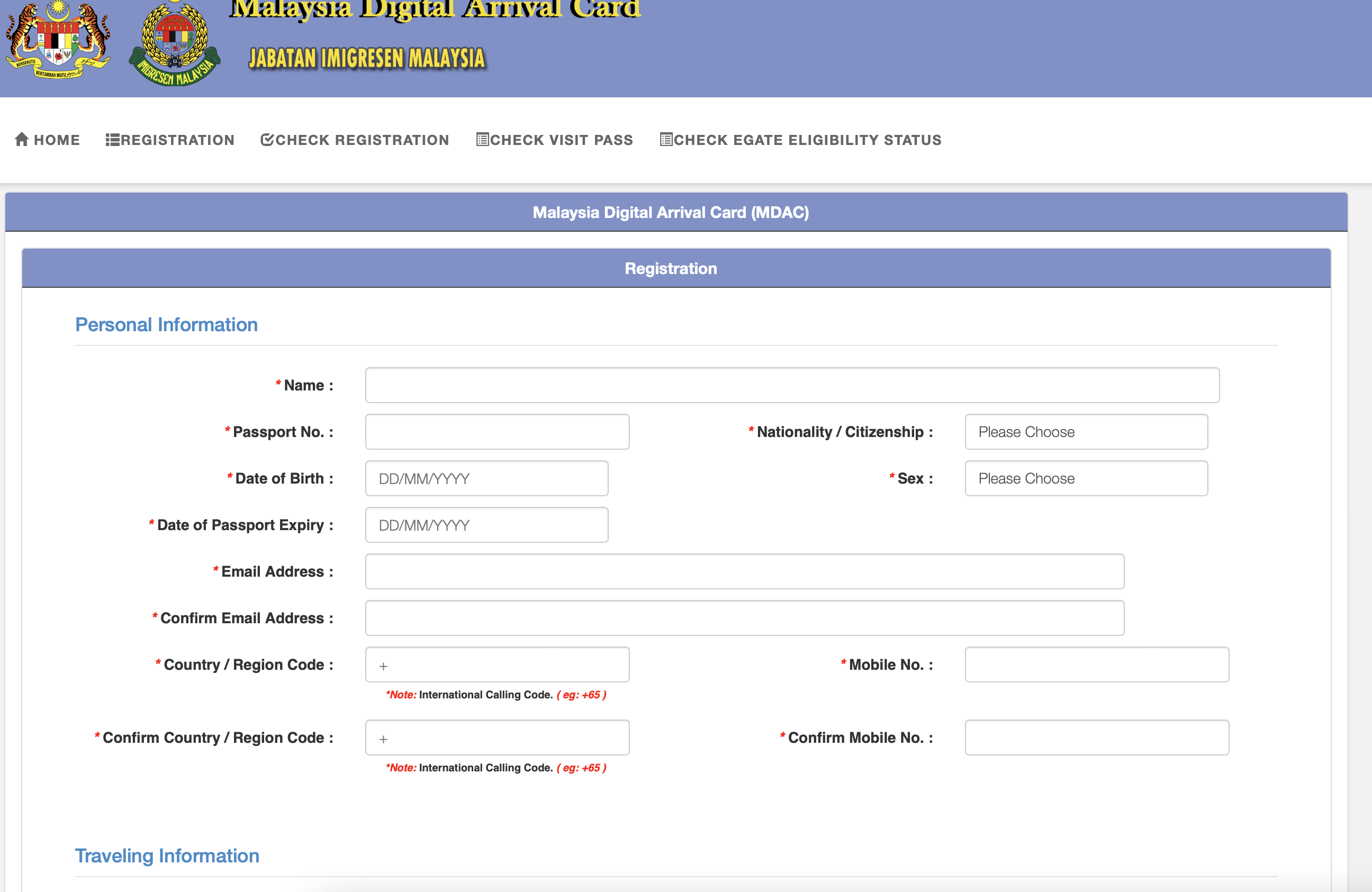Screen dimensions: 1372x892
Task: Click the Registration list icon
Action: 112,140
